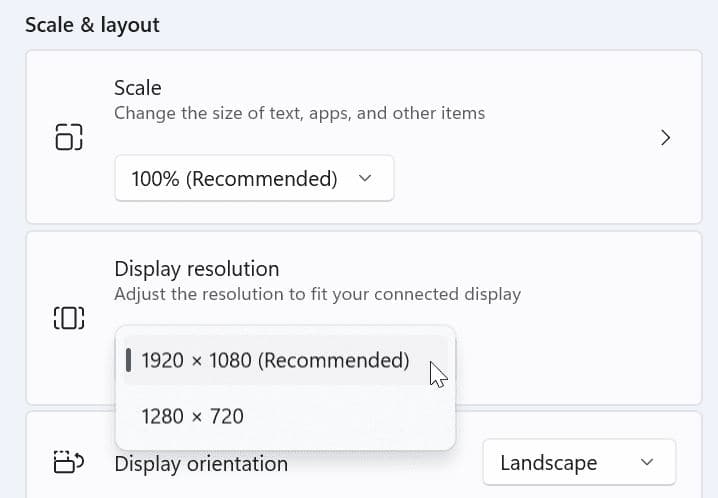The image size is (718, 498).
Task: Open the 100% (Recommended) scale dropdown
Action: click(x=254, y=179)
